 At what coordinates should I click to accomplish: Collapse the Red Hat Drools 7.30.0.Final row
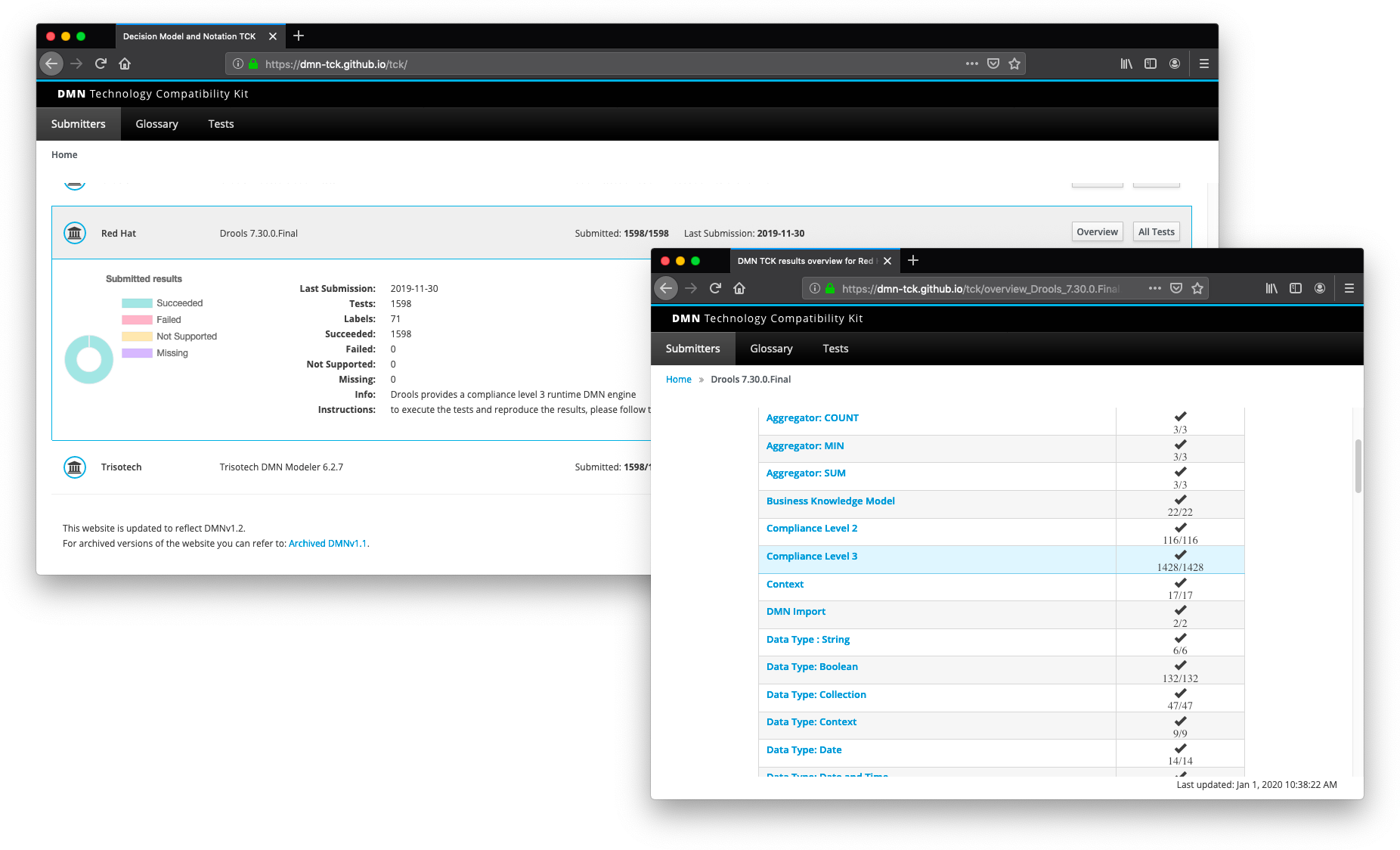pos(259,234)
